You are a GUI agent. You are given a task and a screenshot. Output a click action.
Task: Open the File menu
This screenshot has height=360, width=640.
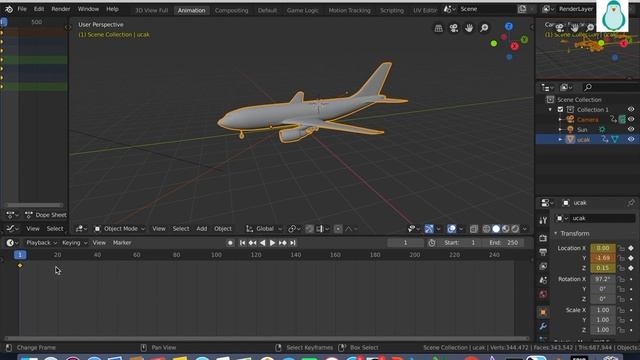point(22,9)
